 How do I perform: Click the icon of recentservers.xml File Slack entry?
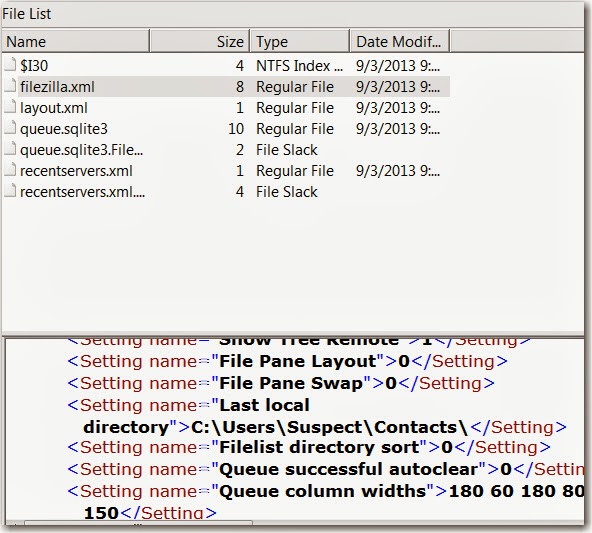point(10,191)
